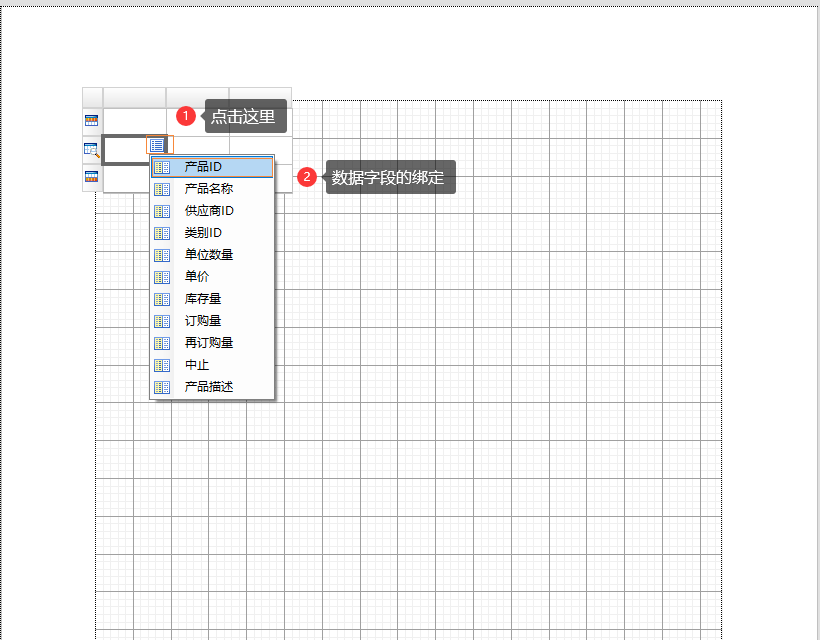820x640 pixels.
Task: Click the field icon beside 再订购量
Action: tap(162, 343)
